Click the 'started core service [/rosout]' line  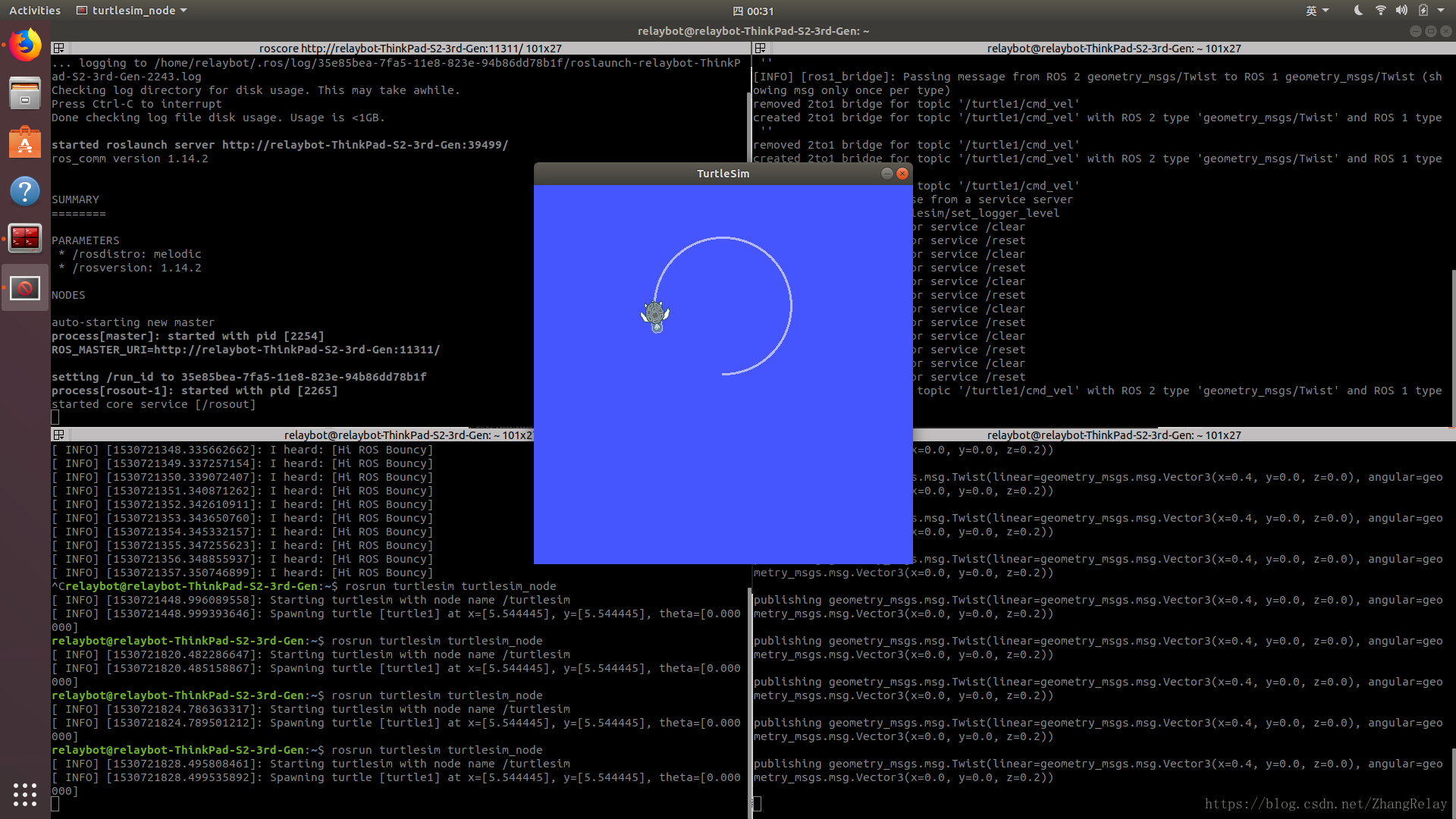pyautogui.click(x=154, y=404)
